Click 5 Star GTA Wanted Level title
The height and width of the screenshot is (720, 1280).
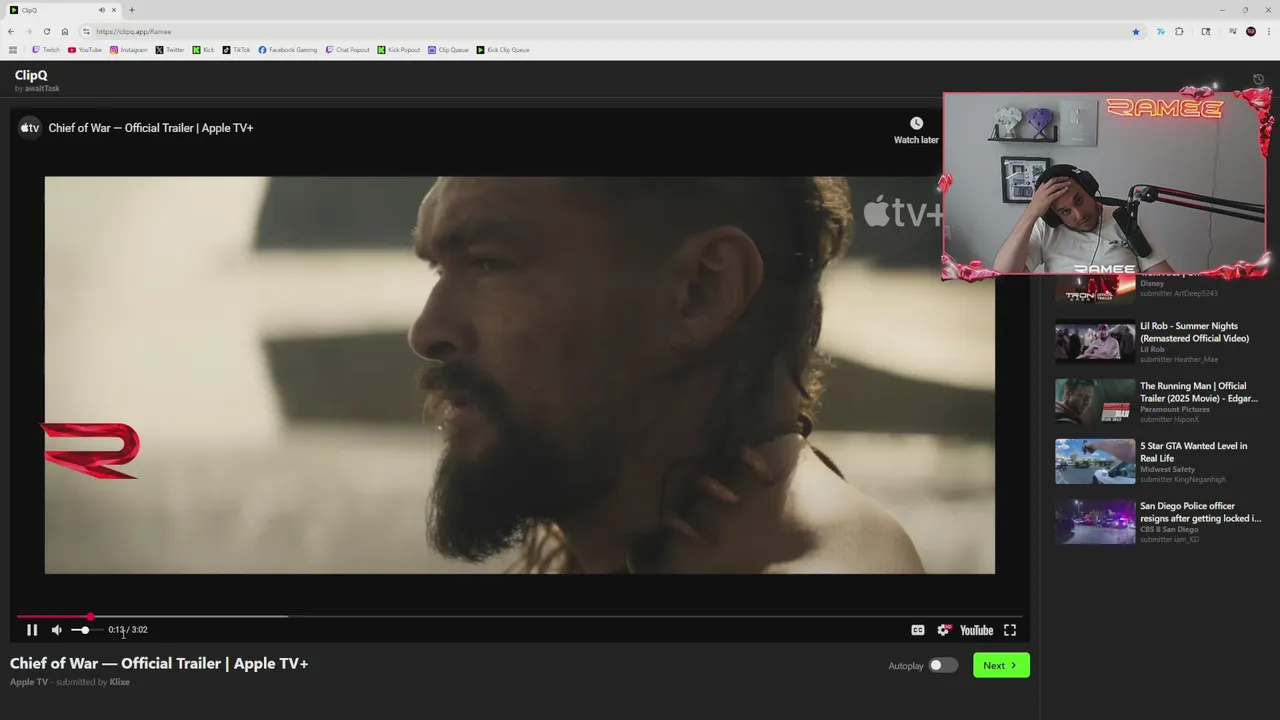1194,452
